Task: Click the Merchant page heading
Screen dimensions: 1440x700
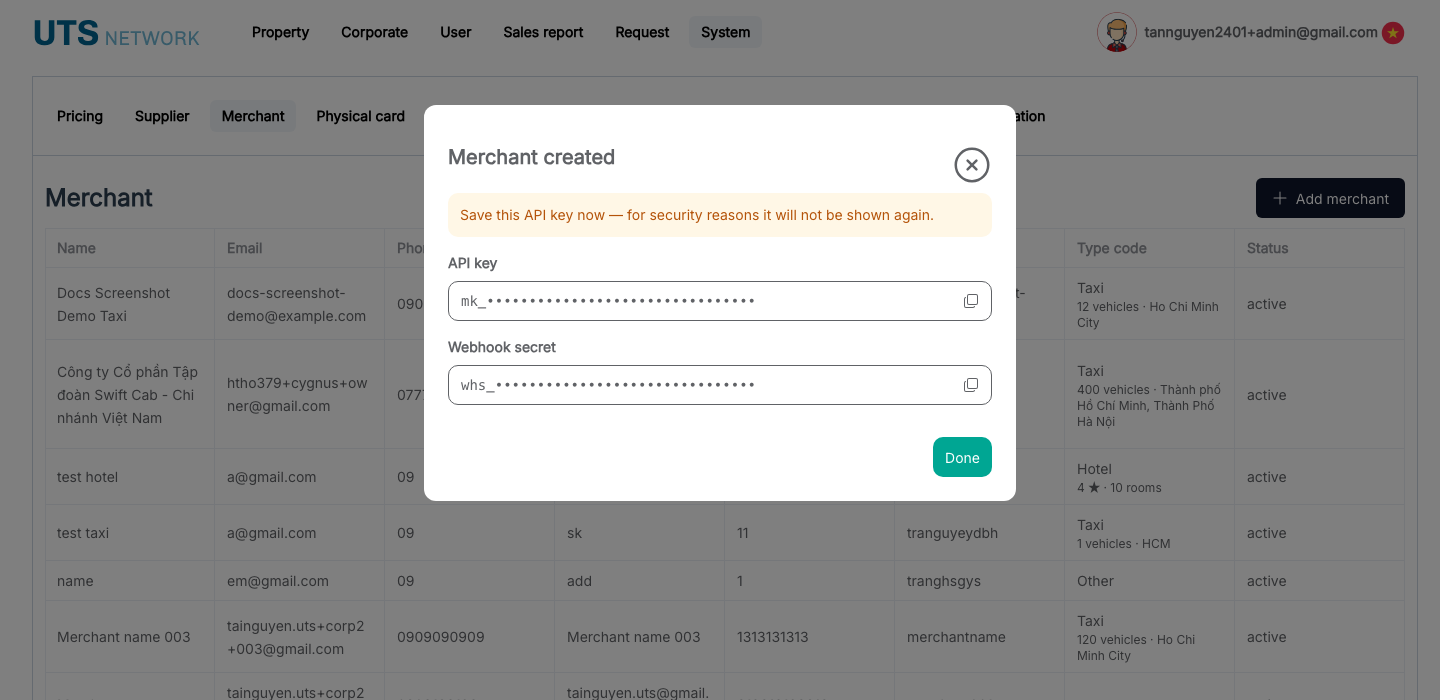Action: [x=99, y=198]
